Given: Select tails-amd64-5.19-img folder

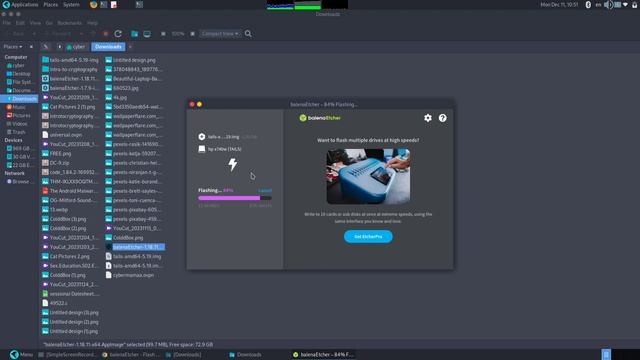Looking at the screenshot, I should (71, 60).
